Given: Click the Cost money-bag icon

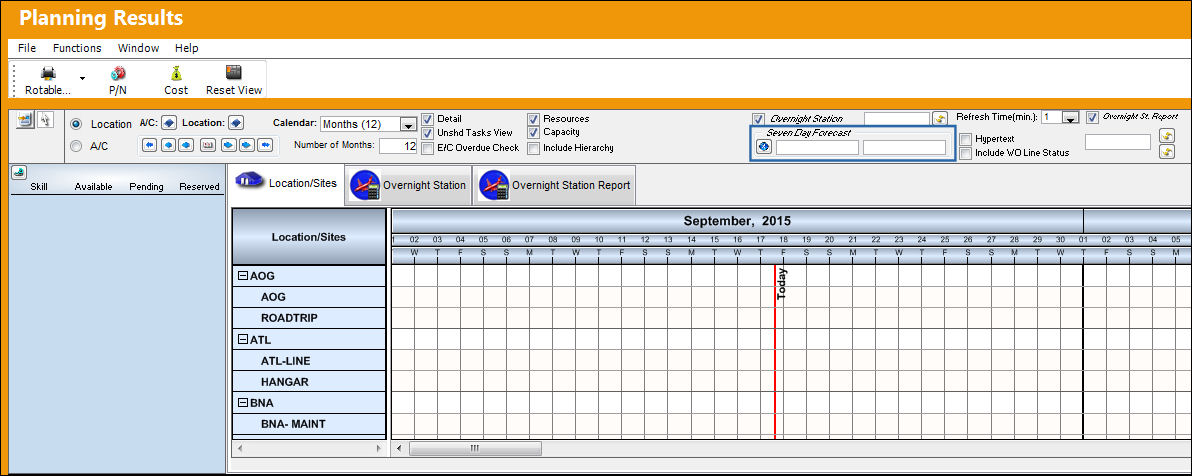Looking at the screenshot, I should [x=176, y=74].
